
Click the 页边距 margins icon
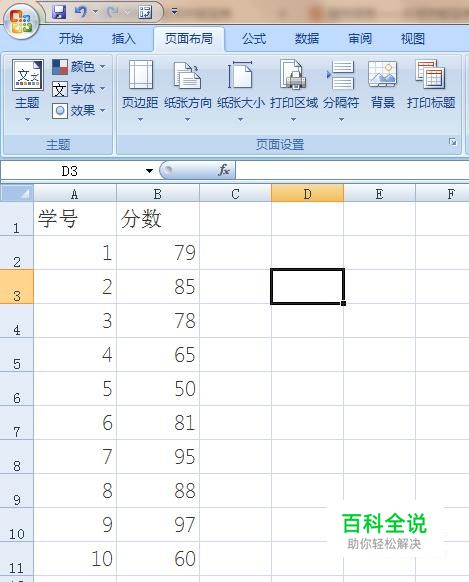(140, 75)
